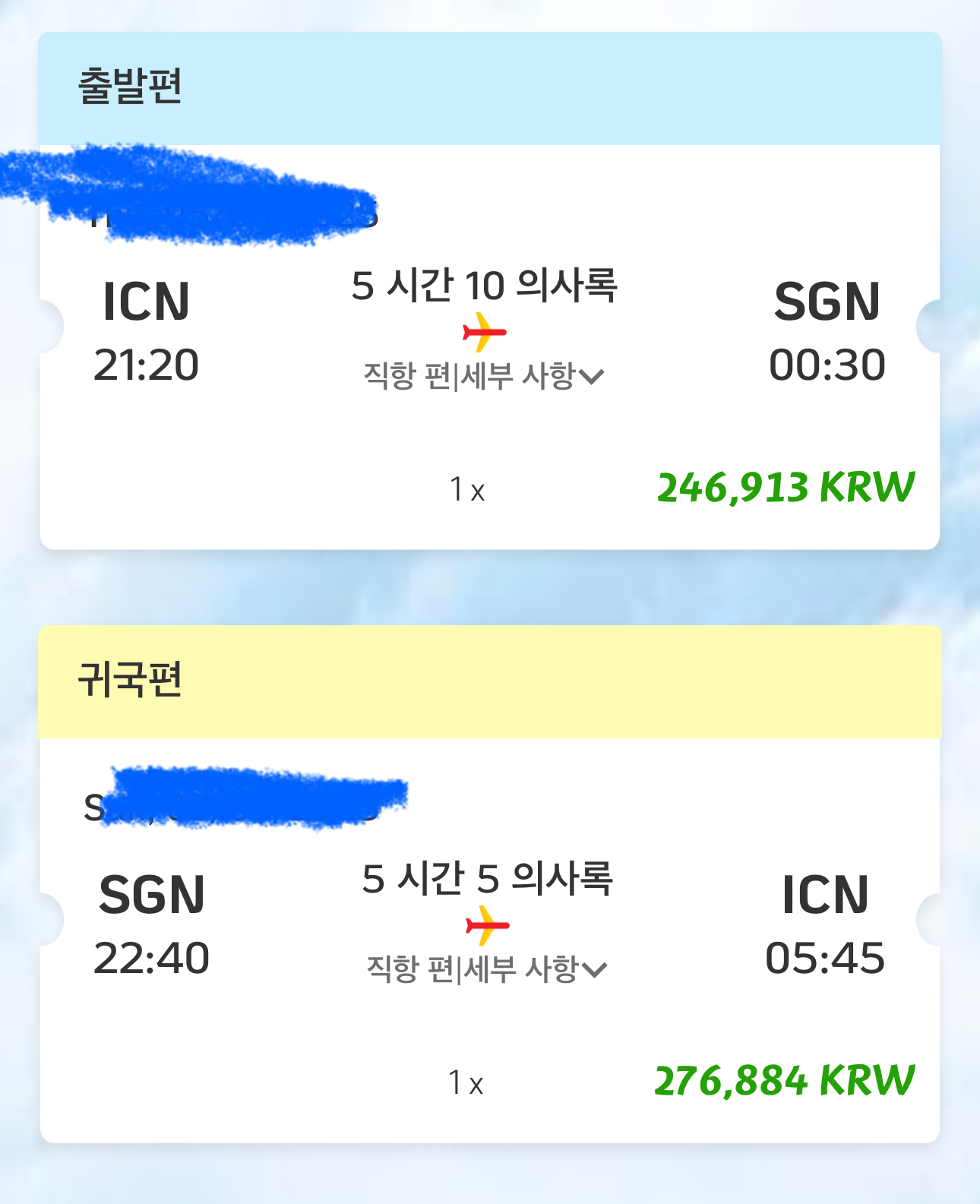Click the outbound flight airplane icon
The width and height of the screenshot is (980, 1204).
point(484,332)
